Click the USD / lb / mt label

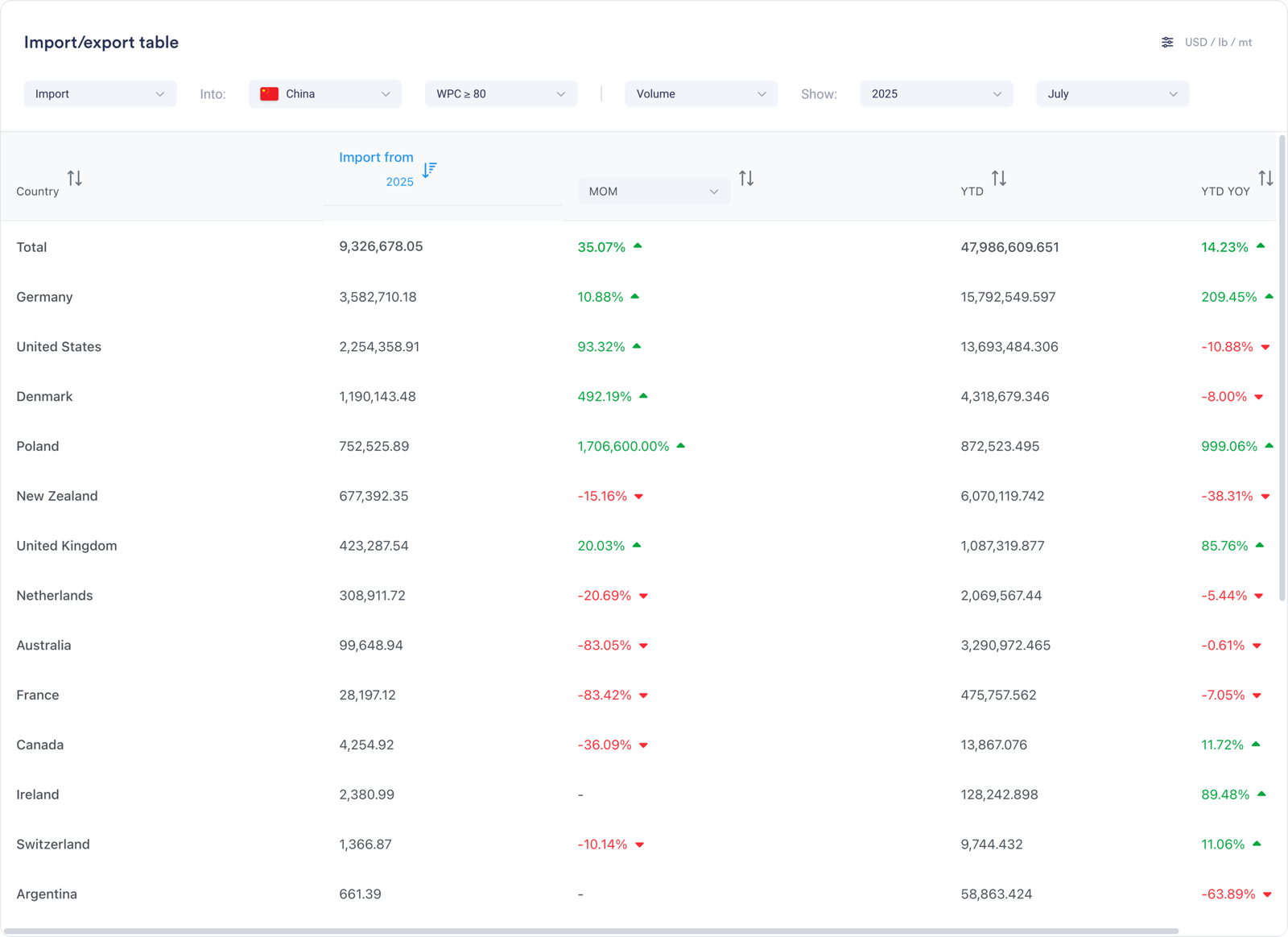pyautogui.click(x=1218, y=43)
